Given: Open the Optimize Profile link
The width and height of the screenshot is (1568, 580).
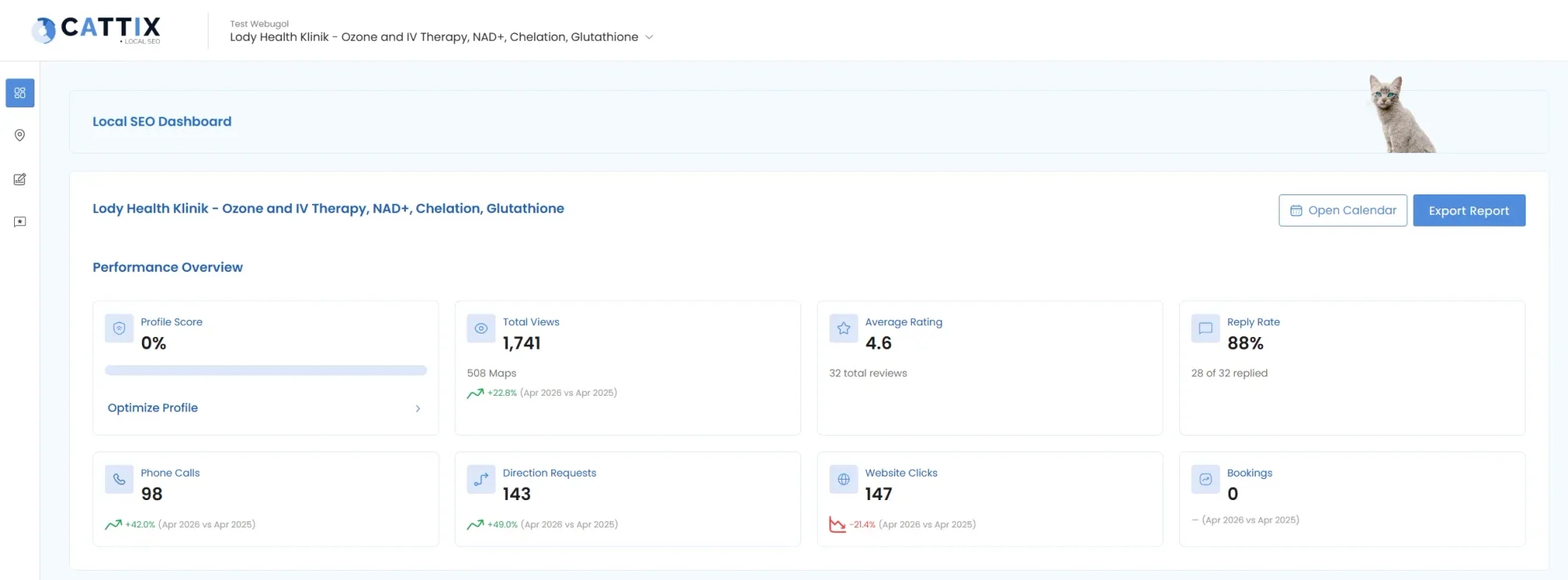Looking at the screenshot, I should (153, 408).
